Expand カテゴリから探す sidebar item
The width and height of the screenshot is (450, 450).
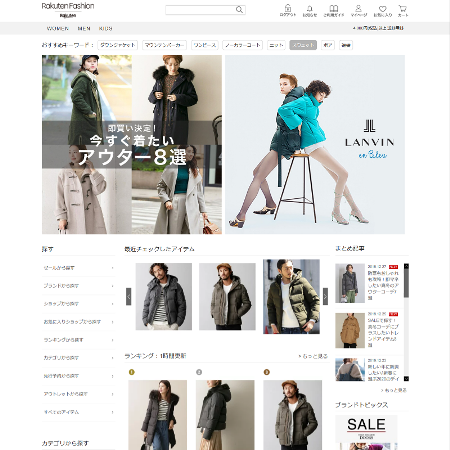[x=79, y=358]
